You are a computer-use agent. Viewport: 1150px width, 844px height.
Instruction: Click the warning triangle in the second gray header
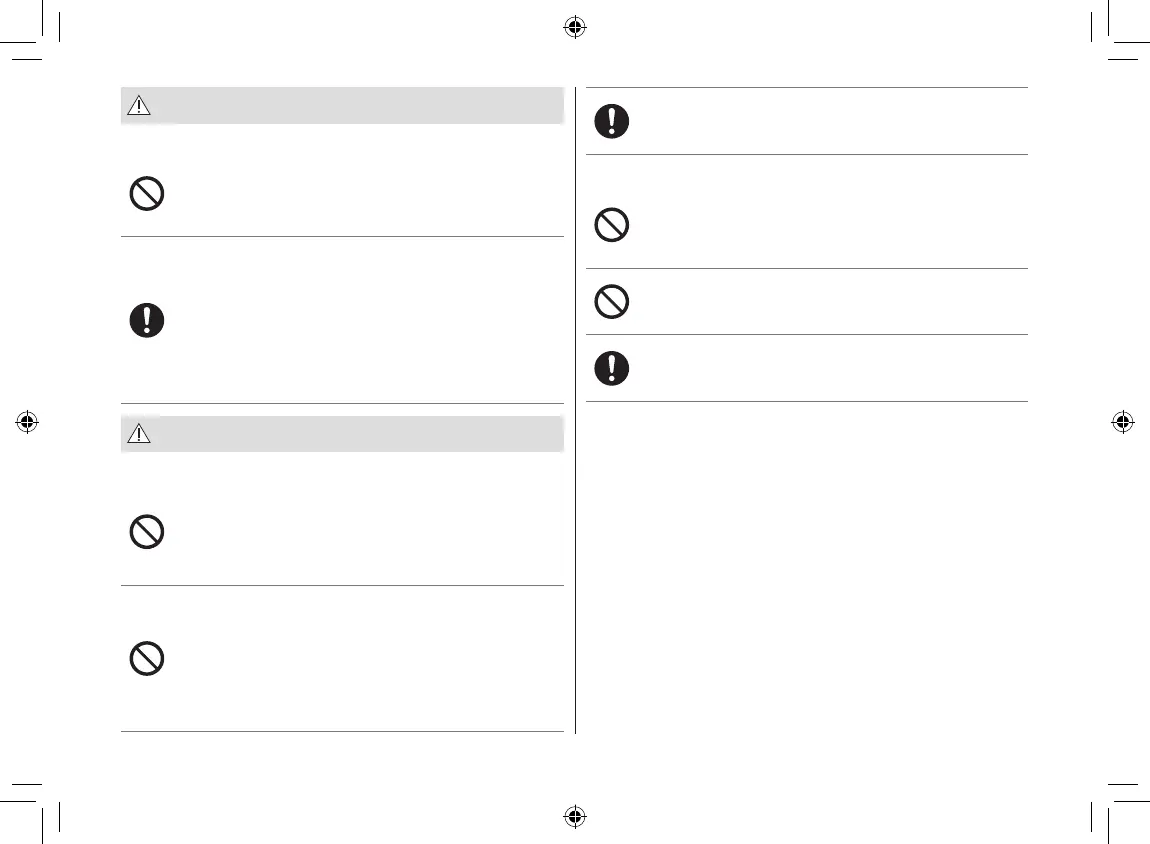click(138, 434)
